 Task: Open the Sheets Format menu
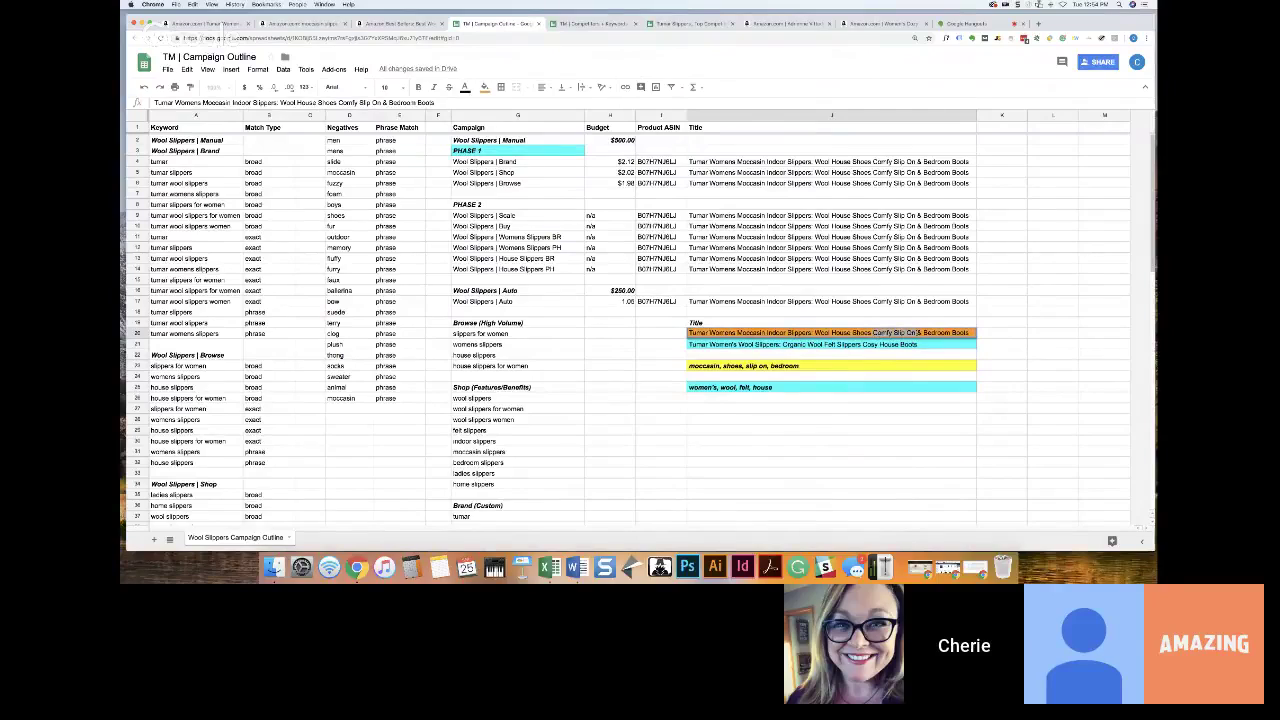[258, 70]
